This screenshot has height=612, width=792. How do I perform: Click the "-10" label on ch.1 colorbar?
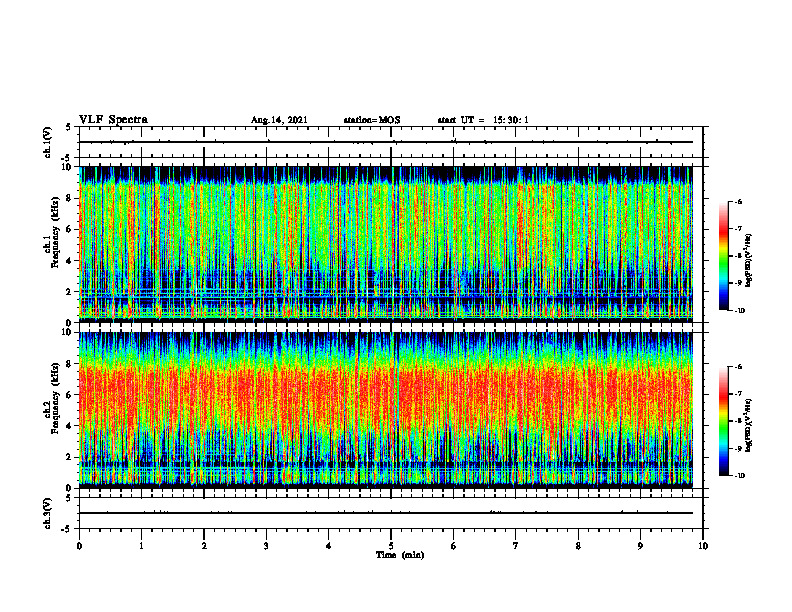740,311
